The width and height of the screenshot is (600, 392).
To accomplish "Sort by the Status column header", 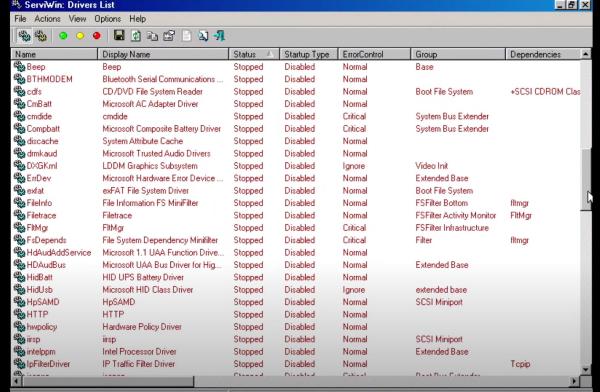I will pyautogui.click(x=254, y=54).
